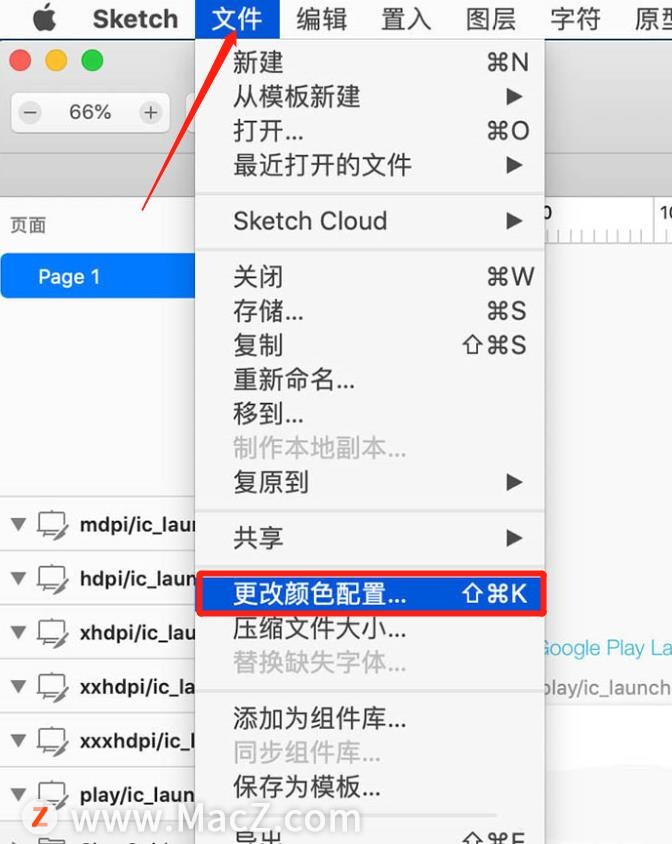Screen dimensions: 672x844
Task: Select the mdpi/ic_launcher artboard icon
Action: [x=52, y=525]
